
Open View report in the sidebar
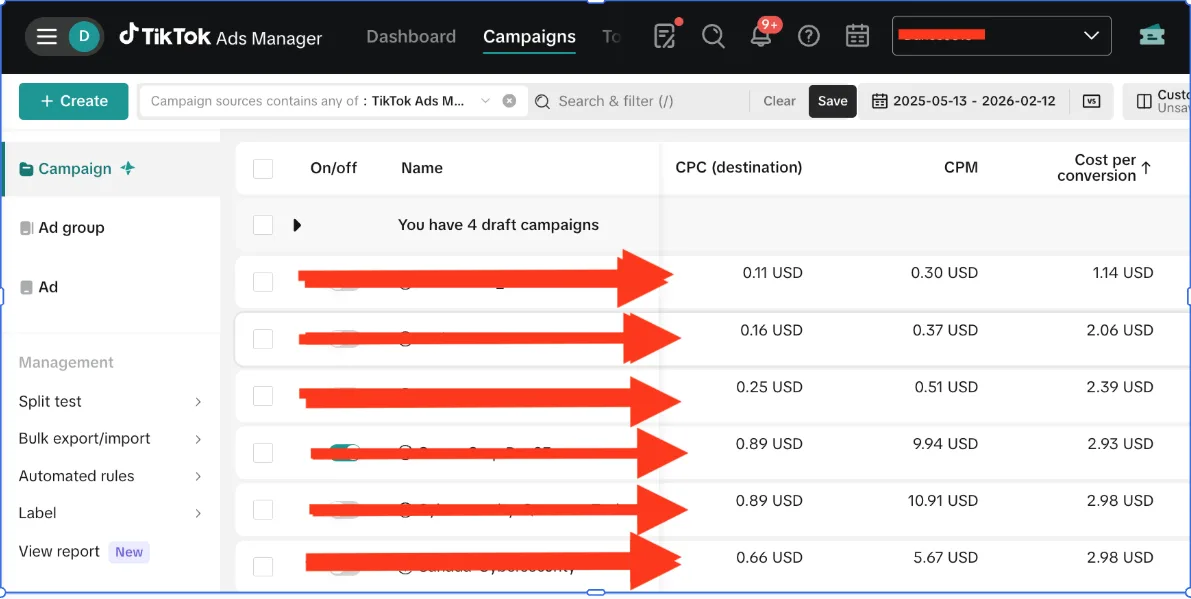pyautogui.click(x=59, y=552)
